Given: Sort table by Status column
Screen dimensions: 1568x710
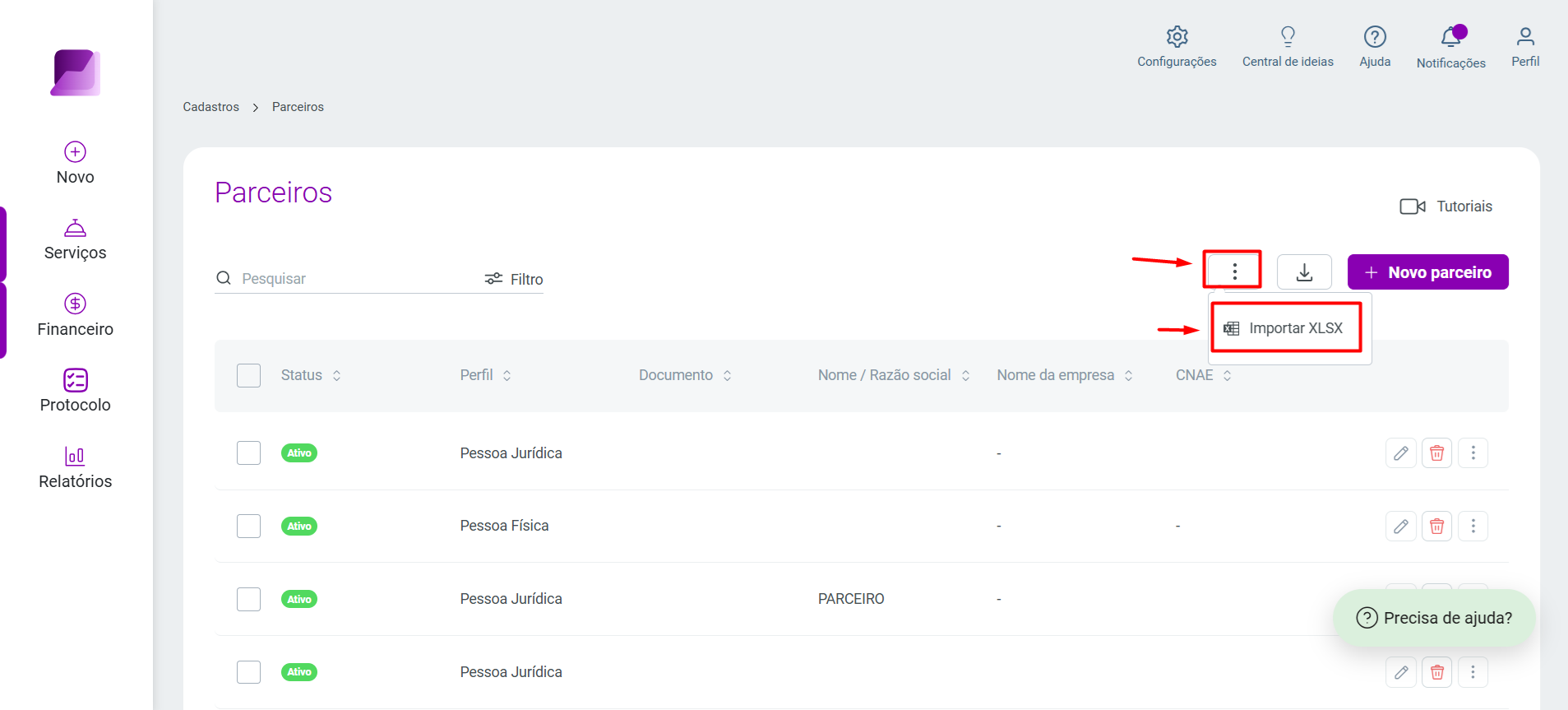Looking at the screenshot, I should click(311, 375).
